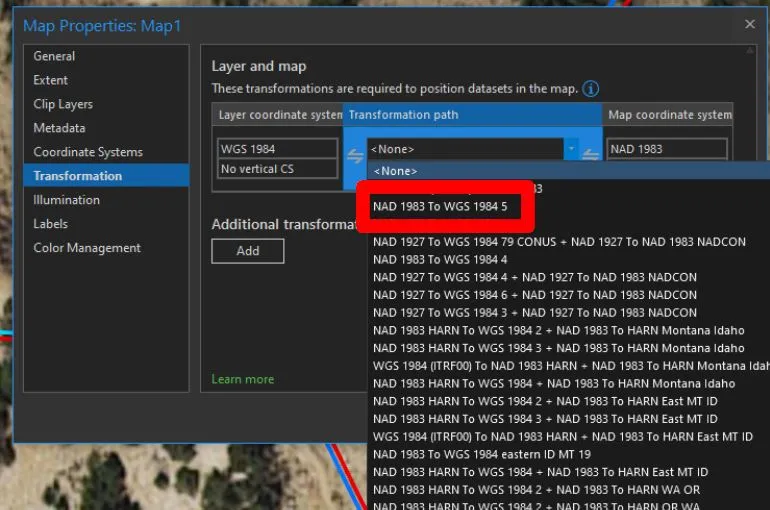Go to the Metadata tab
Viewport: 770px width, 510px height.
[59, 128]
